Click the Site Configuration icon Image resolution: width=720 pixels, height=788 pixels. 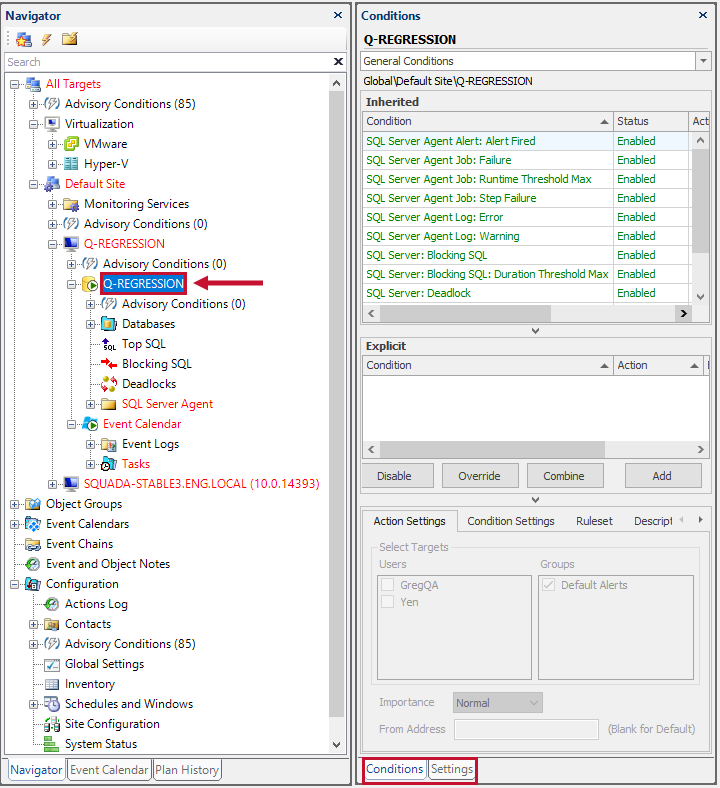coord(52,724)
